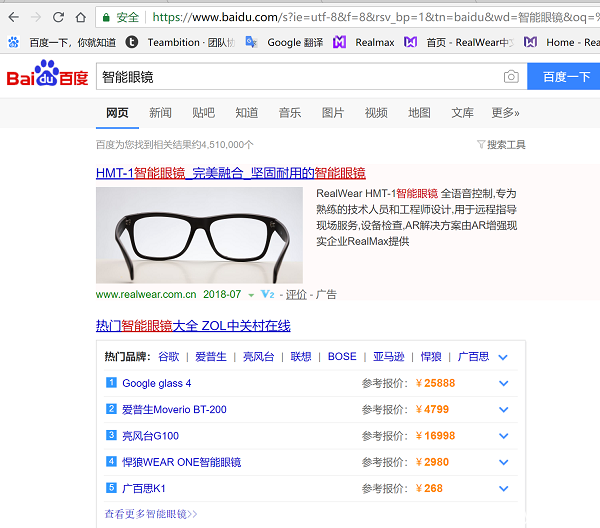Screen dimensions: 600x528
Task: Reload the page with refresh icon
Action: coord(58,17)
